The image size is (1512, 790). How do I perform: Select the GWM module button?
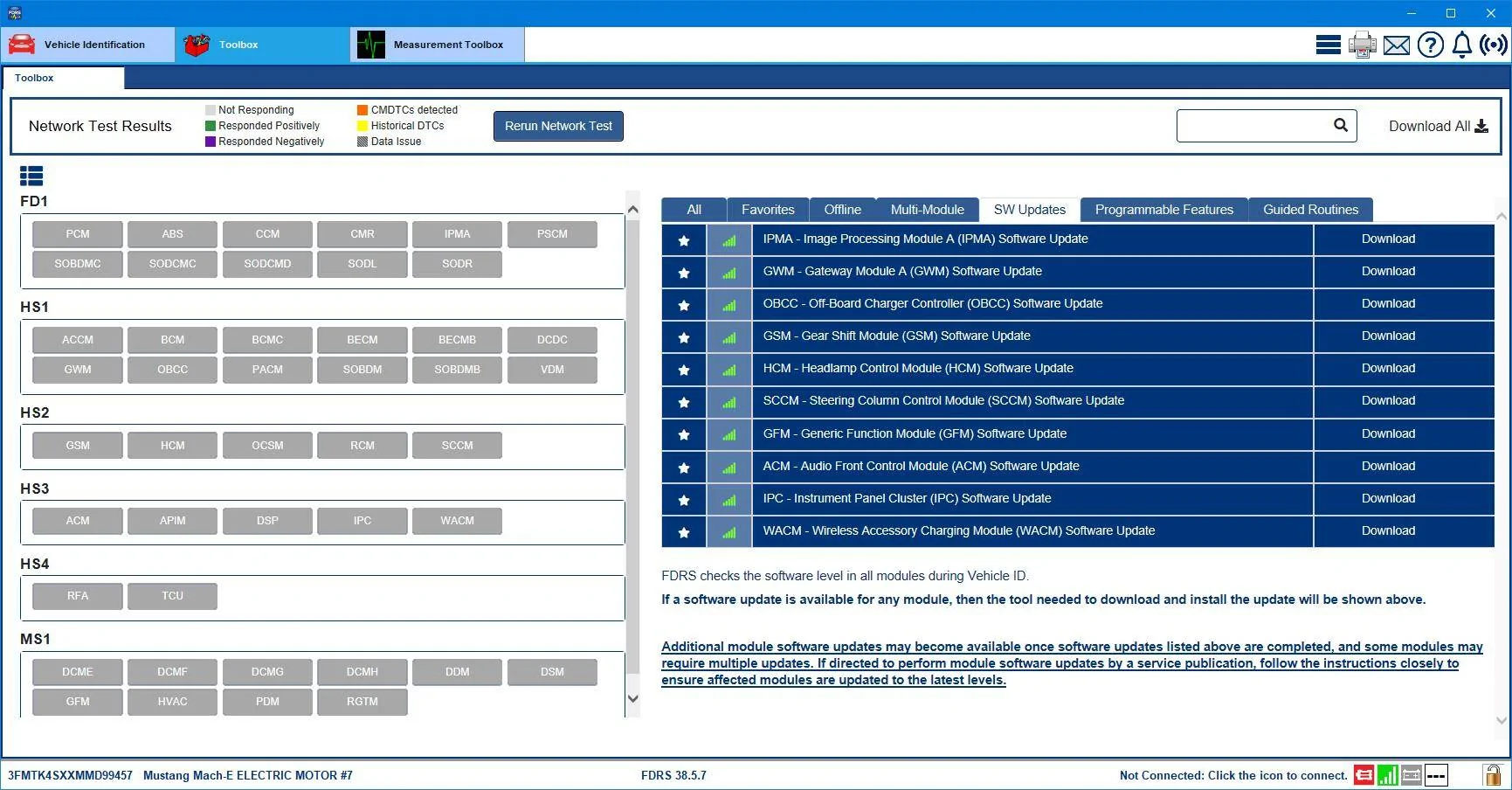tap(78, 370)
